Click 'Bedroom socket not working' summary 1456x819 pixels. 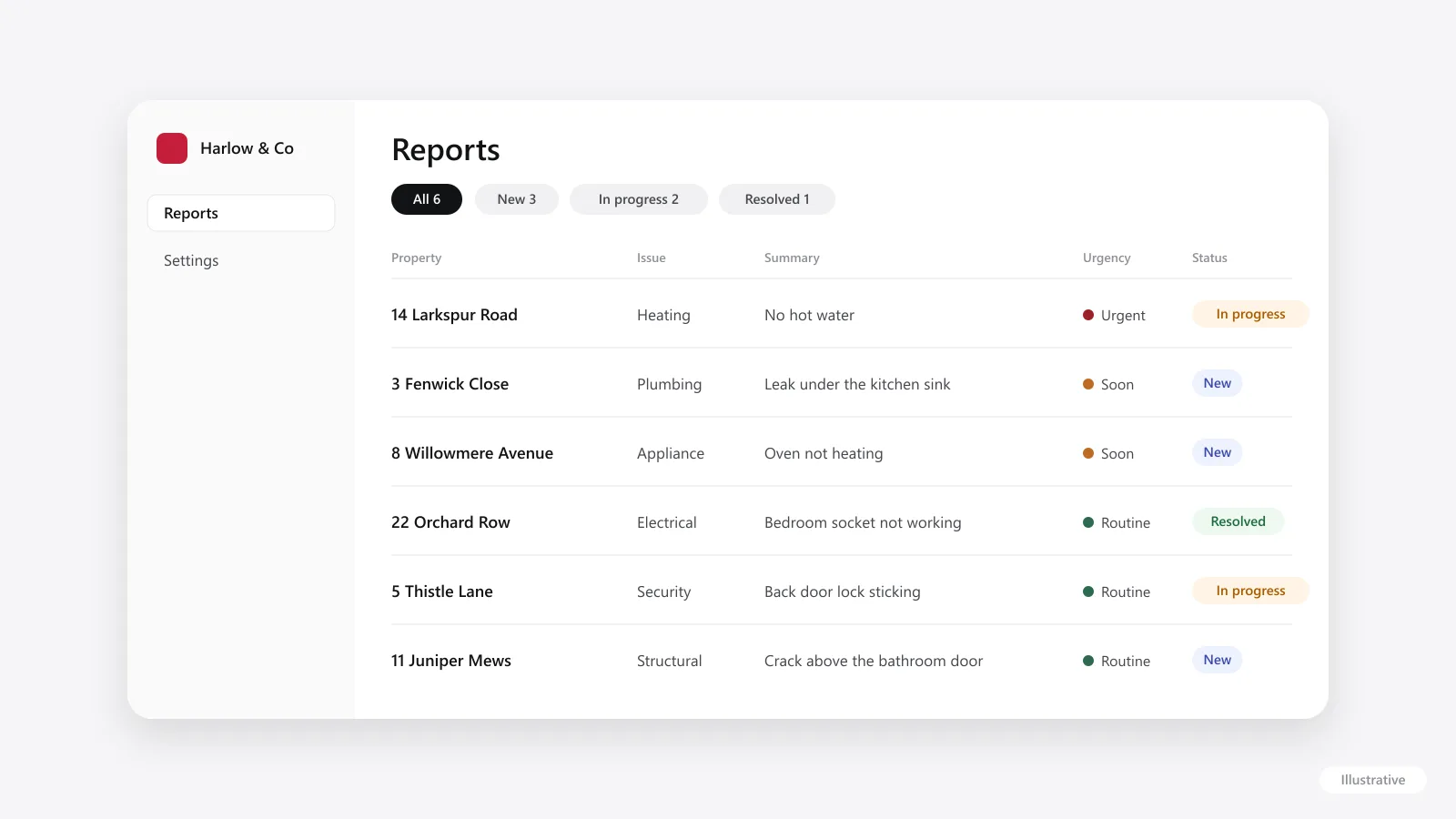[863, 522]
